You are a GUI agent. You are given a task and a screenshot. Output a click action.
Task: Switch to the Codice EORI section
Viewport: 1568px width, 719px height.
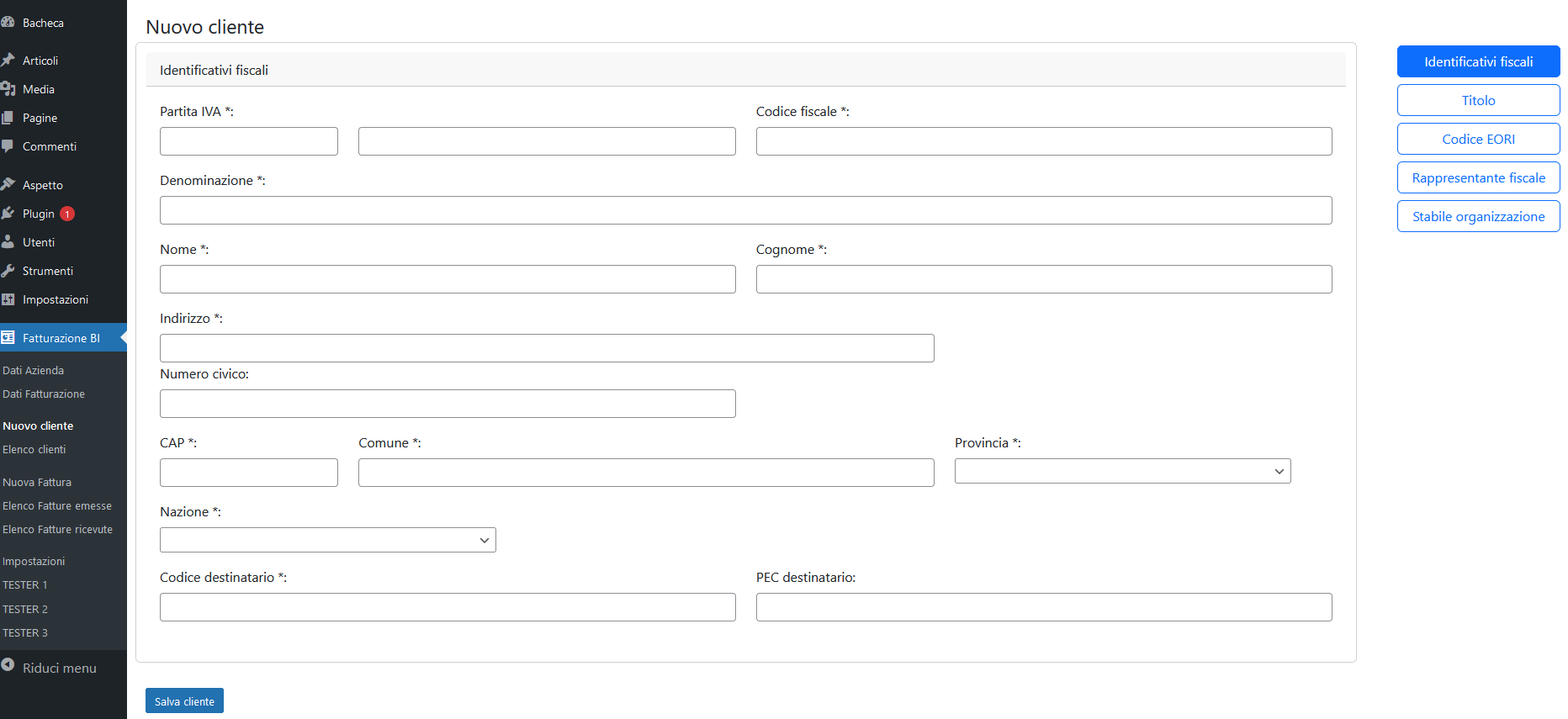click(x=1478, y=140)
